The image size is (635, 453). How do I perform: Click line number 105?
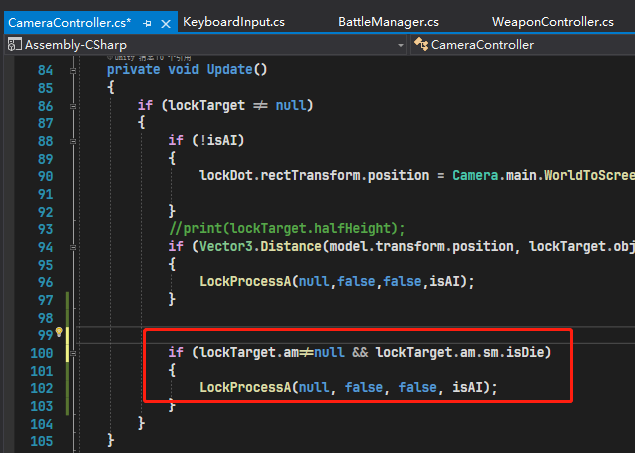coord(42,441)
